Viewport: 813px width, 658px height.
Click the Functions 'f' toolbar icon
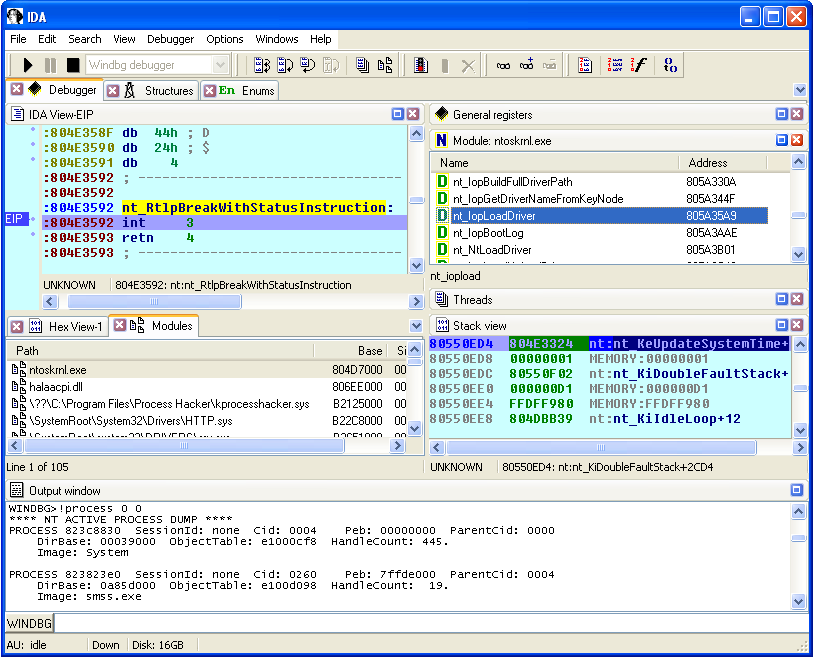[638, 65]
